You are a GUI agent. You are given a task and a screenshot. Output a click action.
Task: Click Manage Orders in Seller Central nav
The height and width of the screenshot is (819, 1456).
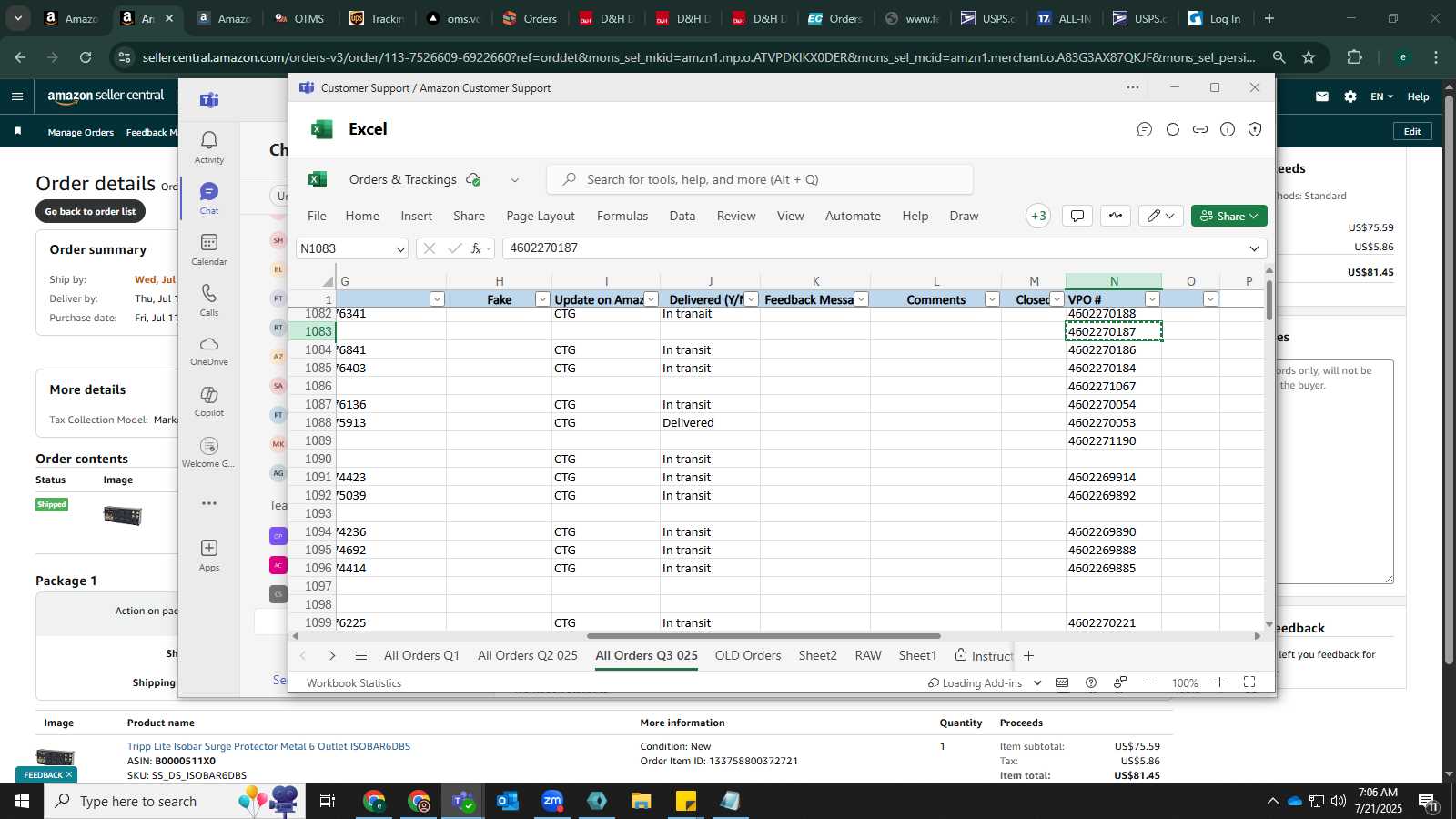click(80, 132)
